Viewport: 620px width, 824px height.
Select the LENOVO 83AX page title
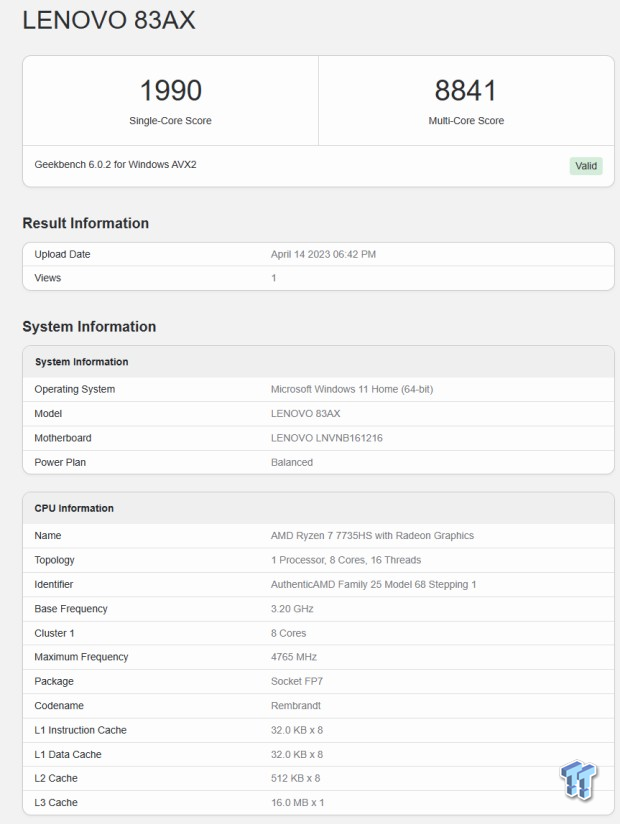[x=109, y=21]
